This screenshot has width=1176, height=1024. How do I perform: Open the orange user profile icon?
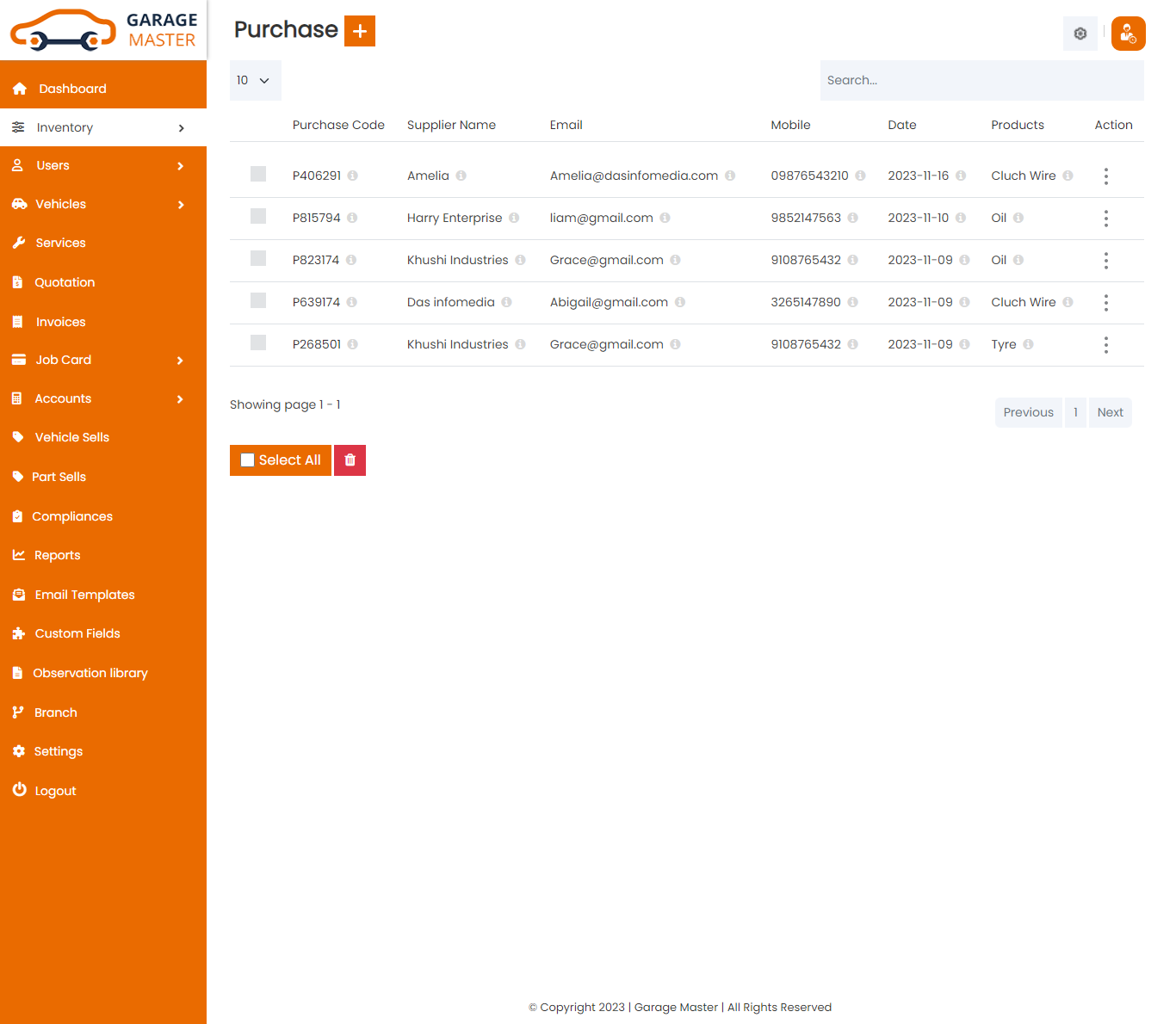point(1128,34)
